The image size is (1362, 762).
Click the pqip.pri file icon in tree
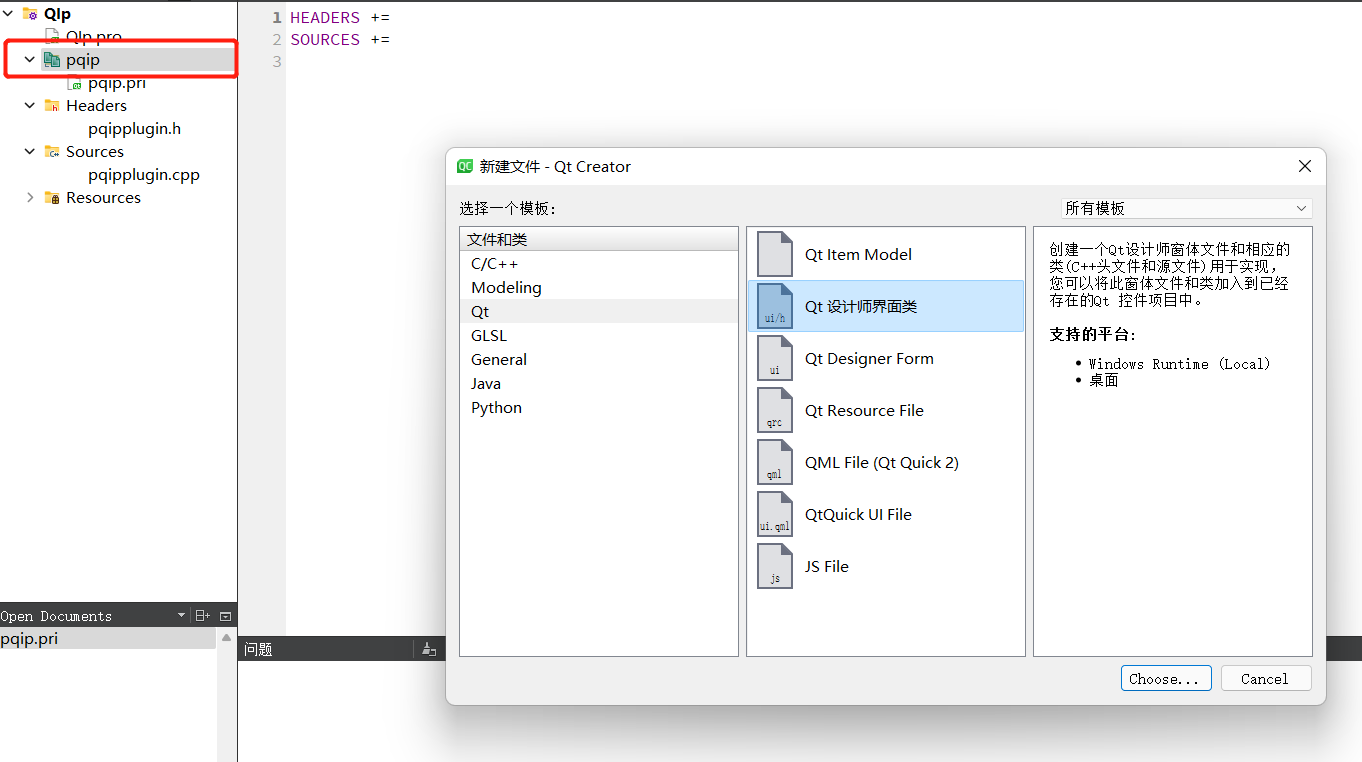(74, 83)
